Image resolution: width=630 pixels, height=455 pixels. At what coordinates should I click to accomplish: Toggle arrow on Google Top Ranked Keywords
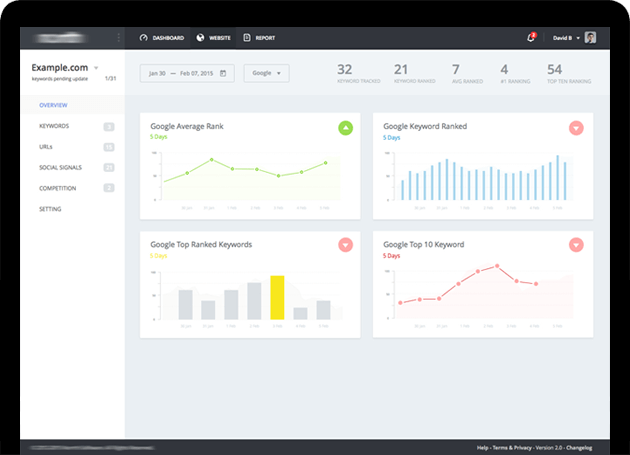(x=346, y=245)
